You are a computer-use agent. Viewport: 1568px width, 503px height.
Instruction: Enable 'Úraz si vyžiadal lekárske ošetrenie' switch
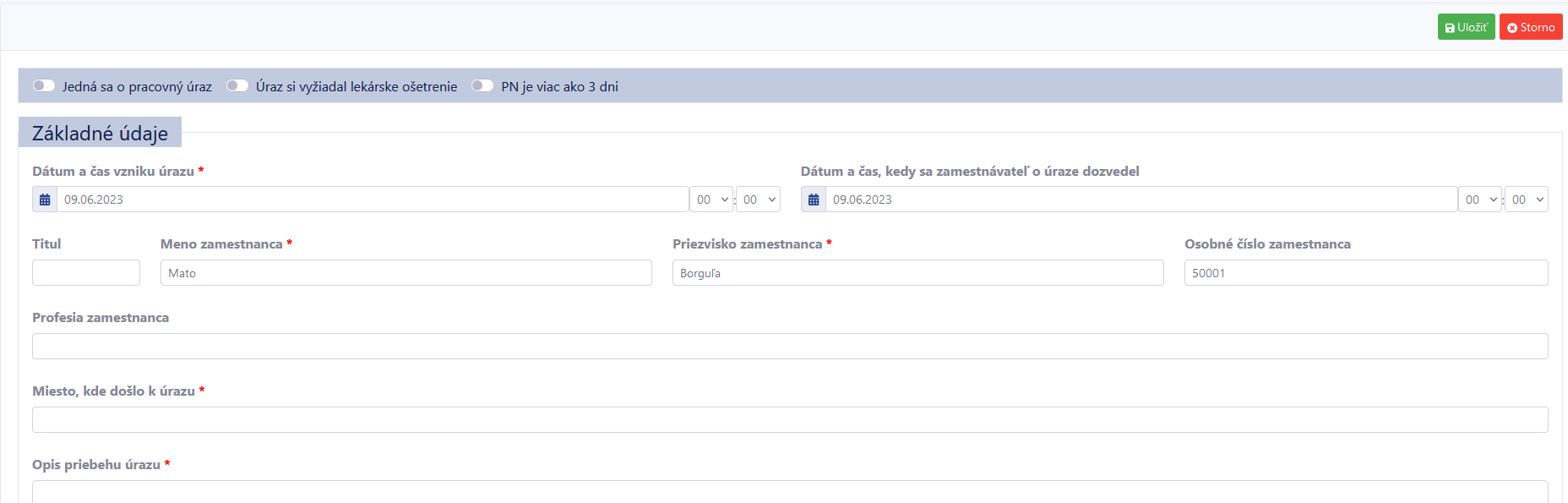click(237, 85)
